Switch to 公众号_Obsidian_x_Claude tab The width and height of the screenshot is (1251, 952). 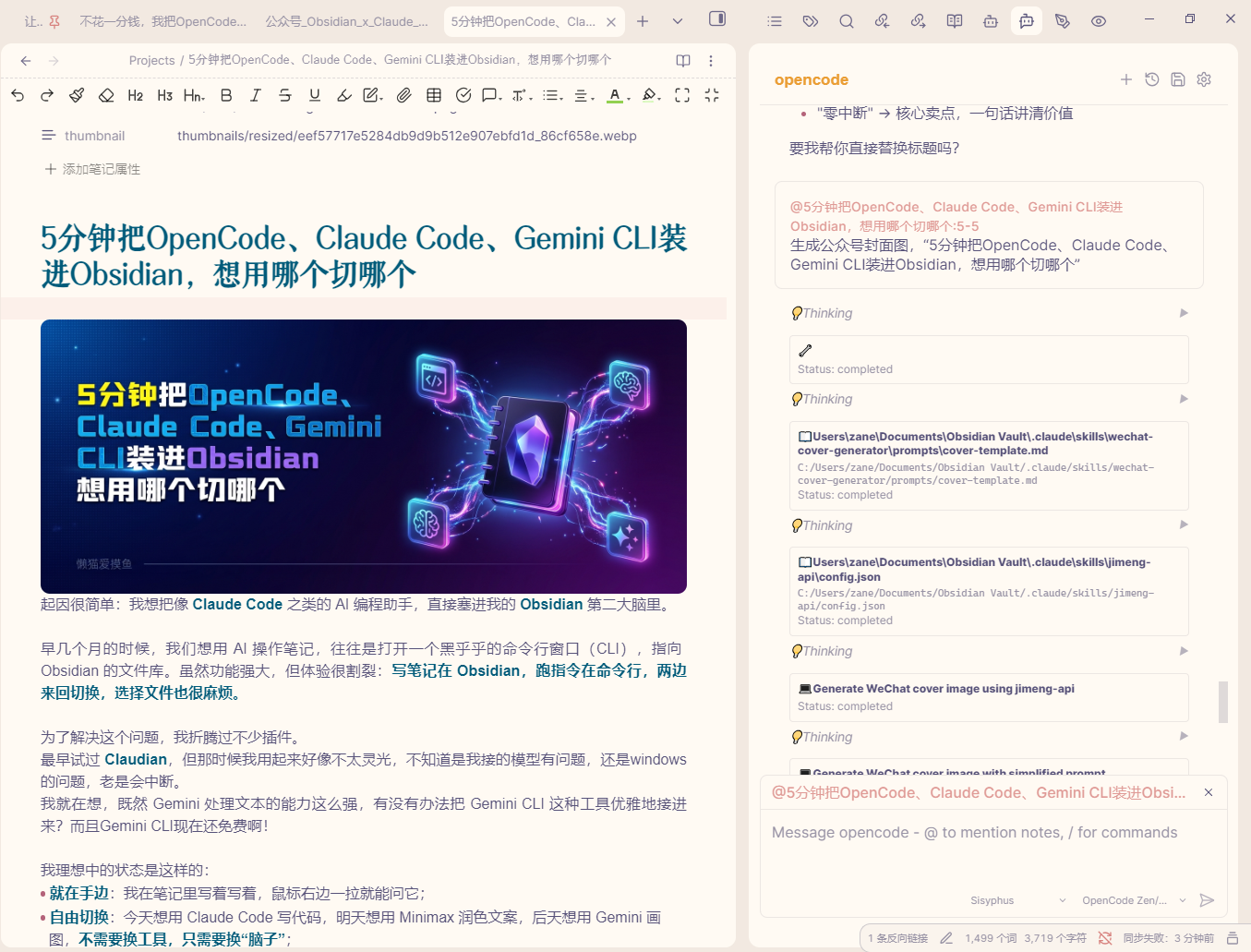tap(346, 21)
